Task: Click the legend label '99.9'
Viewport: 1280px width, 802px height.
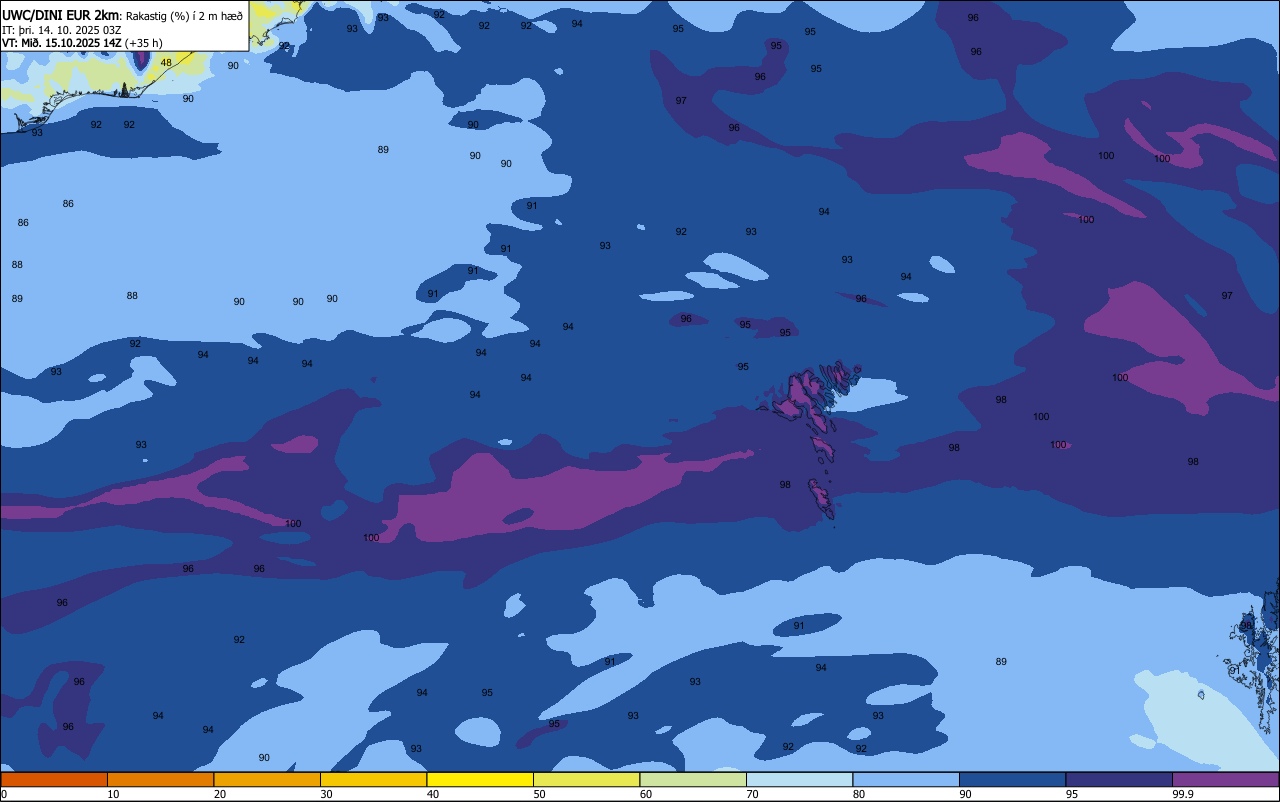Action: [1184, 794]
